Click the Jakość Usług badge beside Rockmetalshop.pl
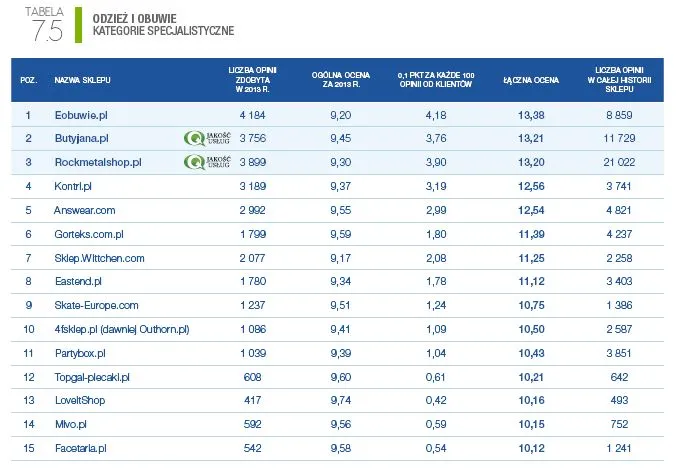This screenshot has height=476, width=696. pos(208,161)
